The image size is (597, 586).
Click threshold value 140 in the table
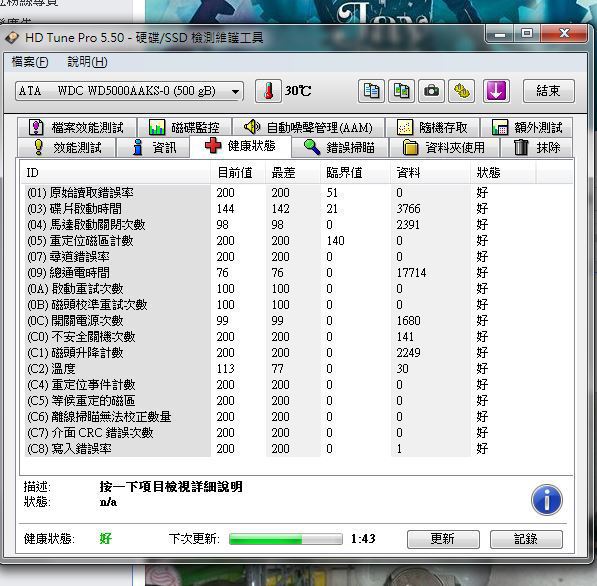pos(335,241)
